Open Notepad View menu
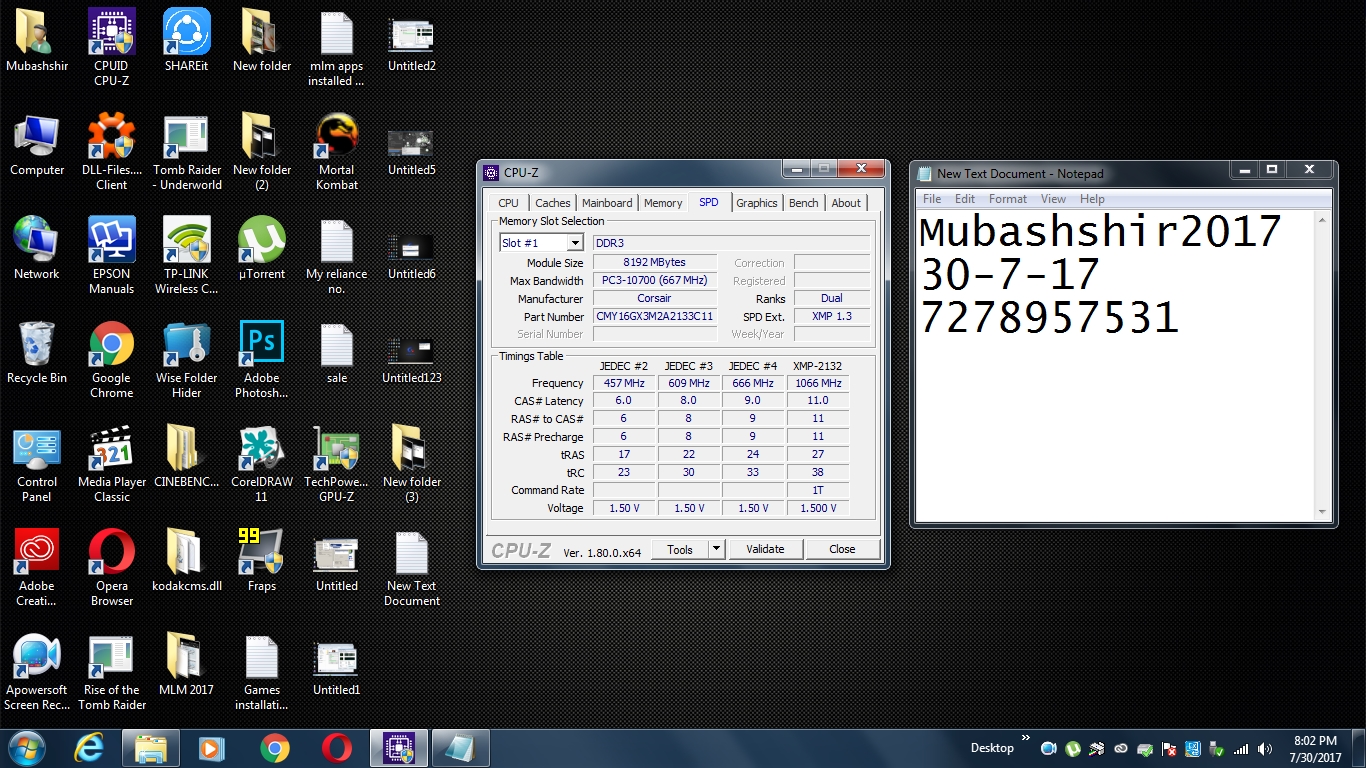1366x768 pixels. [x=1053, y=199]
